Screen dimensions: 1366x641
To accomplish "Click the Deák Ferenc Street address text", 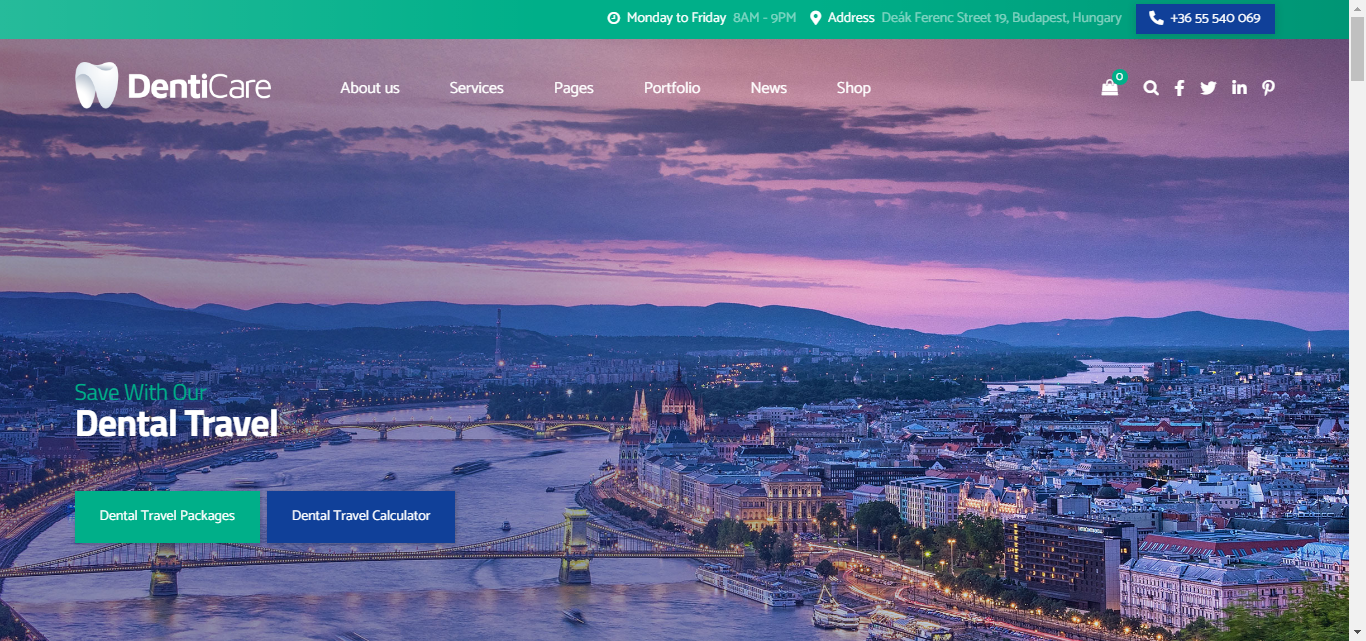I will point(1001,18).
